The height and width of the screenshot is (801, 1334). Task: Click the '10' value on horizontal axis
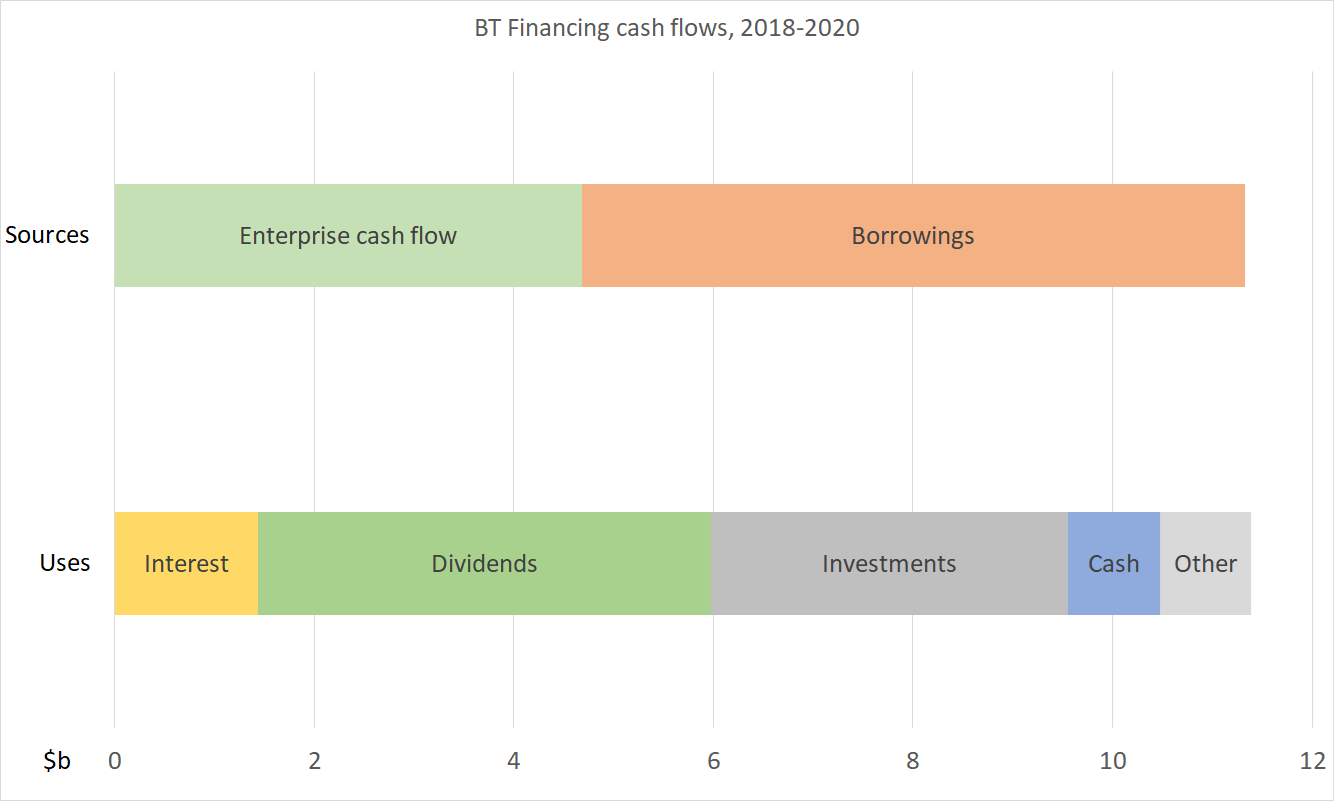(1112, 761)
